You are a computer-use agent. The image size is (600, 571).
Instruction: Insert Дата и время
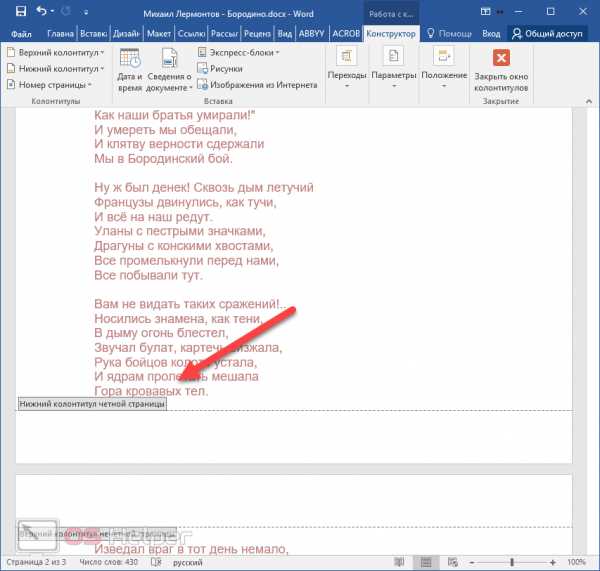point(130,70)
